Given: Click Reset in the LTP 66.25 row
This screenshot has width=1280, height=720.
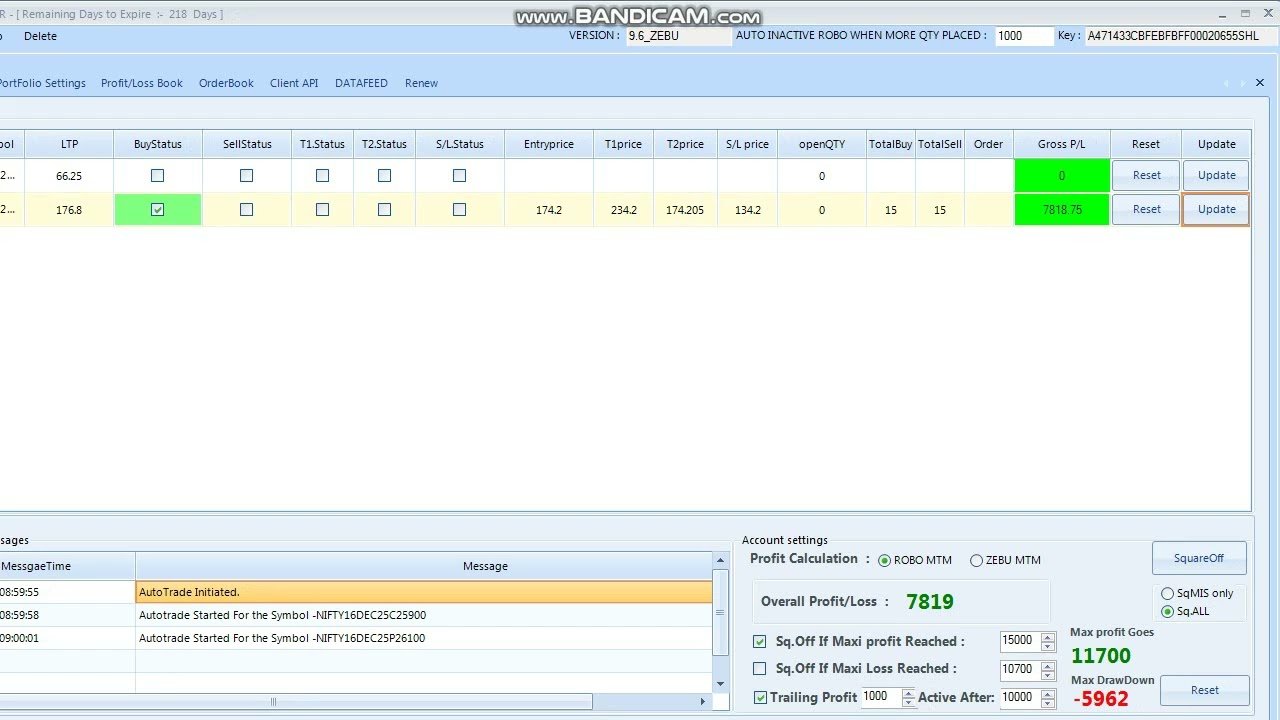Looking at the screenshot, I should (1146, 175).
